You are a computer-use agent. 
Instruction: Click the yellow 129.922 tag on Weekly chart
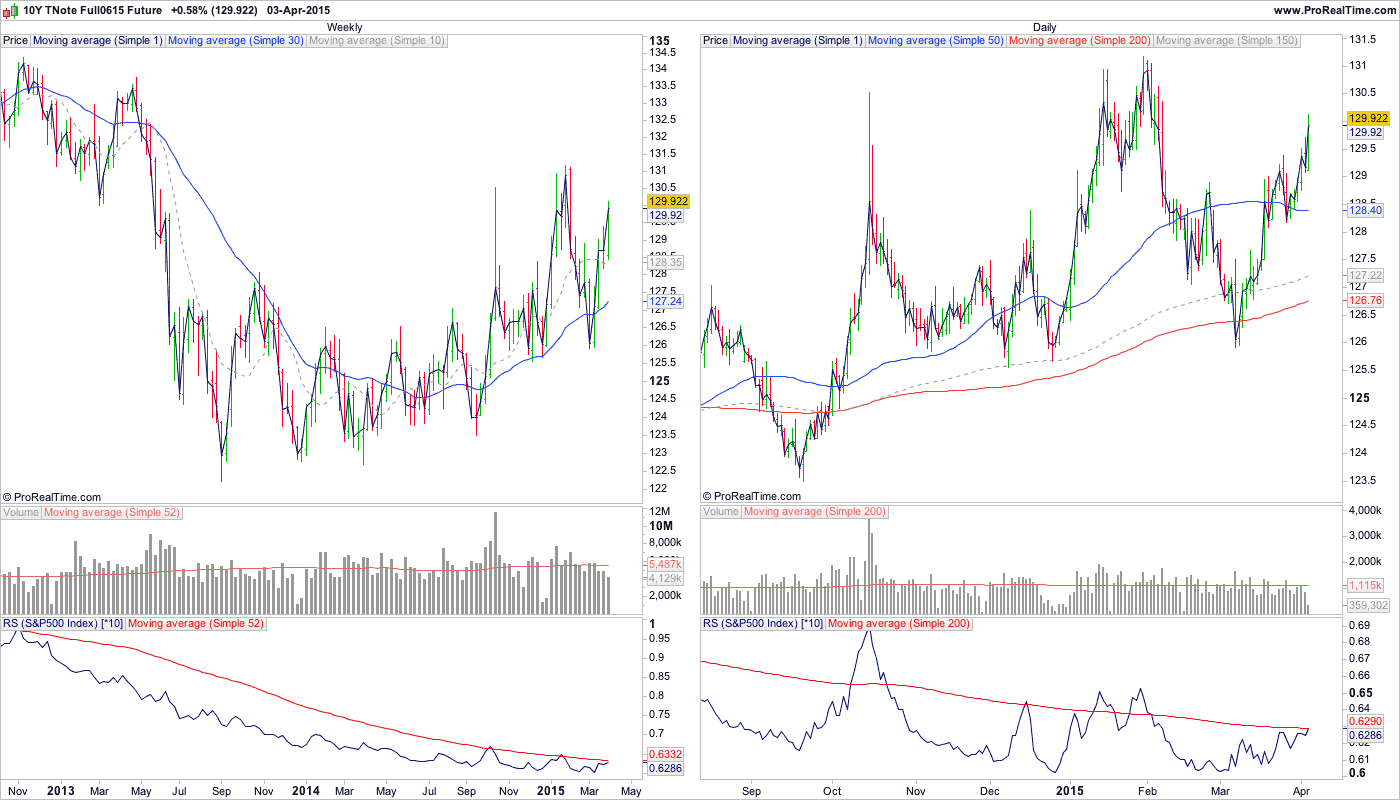(669, 201)
